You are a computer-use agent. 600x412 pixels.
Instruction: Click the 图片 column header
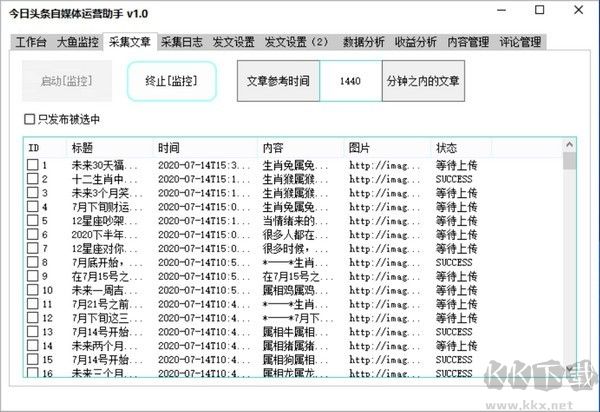pos(387,148)
